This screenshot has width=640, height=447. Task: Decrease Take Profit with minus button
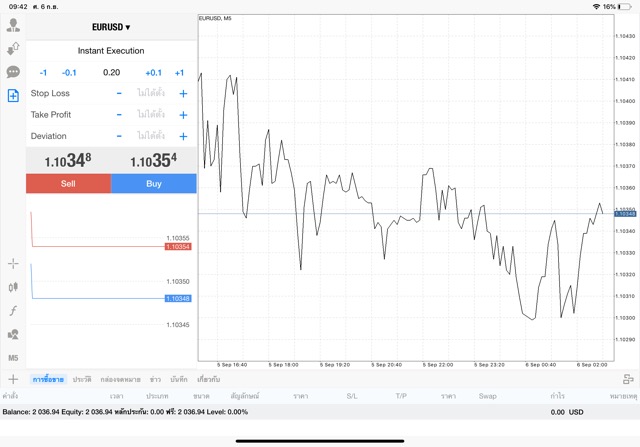tap(119, 115)
